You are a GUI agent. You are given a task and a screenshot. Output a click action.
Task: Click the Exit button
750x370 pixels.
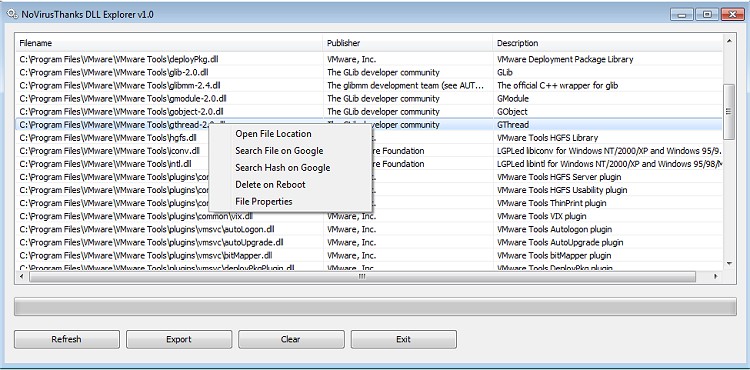click(x=403, y=339)
